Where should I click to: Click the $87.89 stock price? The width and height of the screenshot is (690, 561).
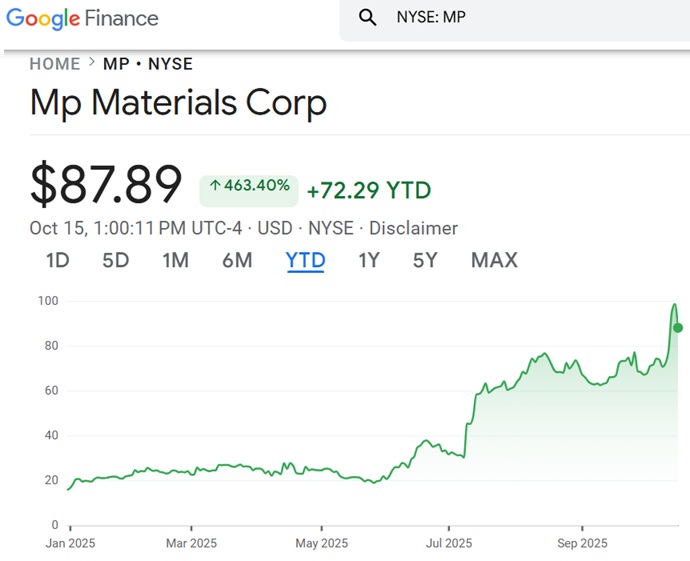tap(106, 184)
